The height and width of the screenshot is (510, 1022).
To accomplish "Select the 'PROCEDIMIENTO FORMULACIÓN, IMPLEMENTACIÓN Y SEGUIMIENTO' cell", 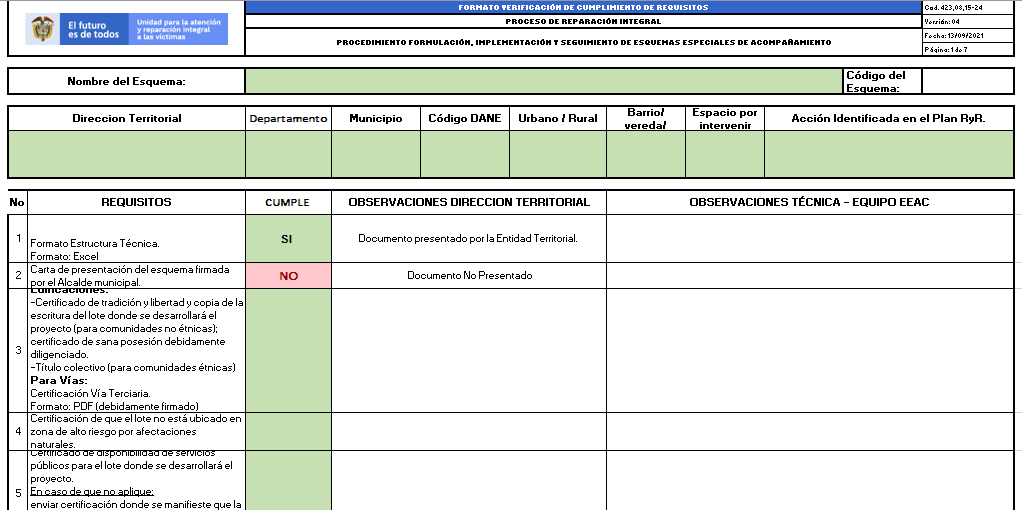I will point(583,42).
